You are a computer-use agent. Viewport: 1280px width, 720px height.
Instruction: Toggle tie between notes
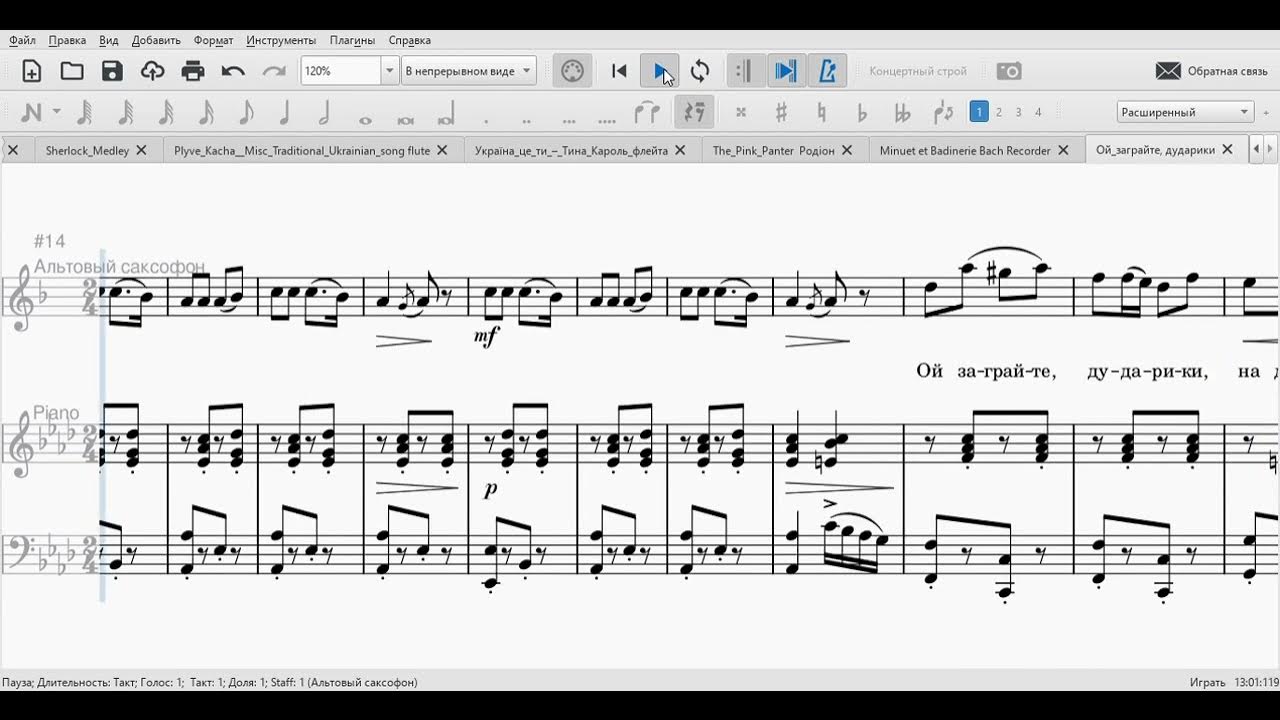(x=647, y=112)
